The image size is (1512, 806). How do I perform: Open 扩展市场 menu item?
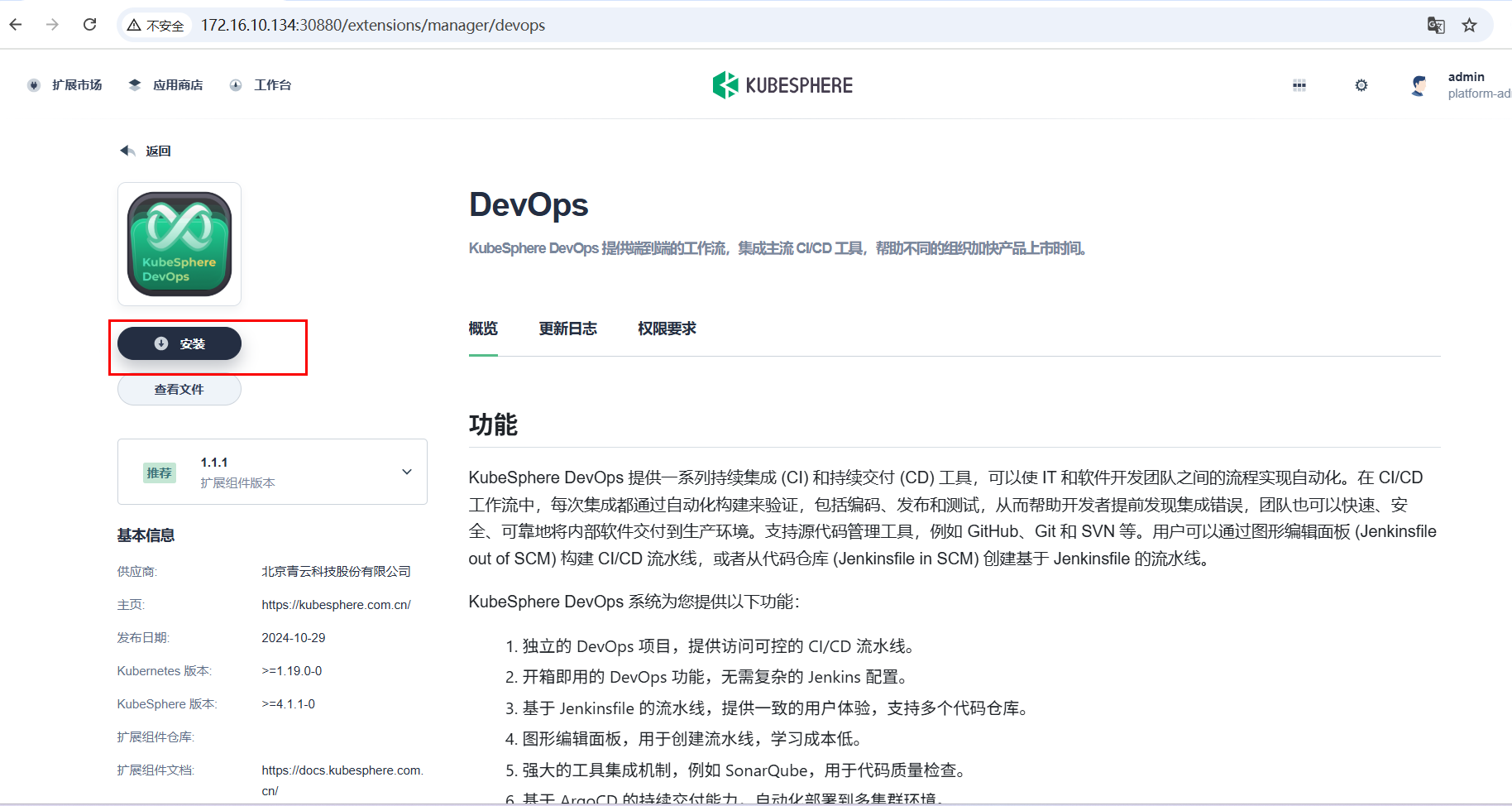coord(77,85)
